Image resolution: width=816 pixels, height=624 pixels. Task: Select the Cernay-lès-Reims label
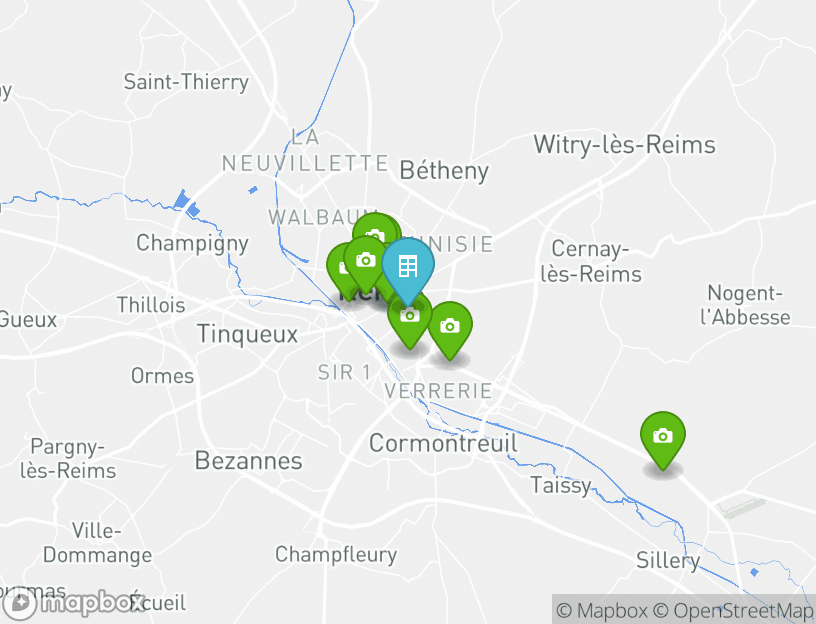[x=597, y=260]
